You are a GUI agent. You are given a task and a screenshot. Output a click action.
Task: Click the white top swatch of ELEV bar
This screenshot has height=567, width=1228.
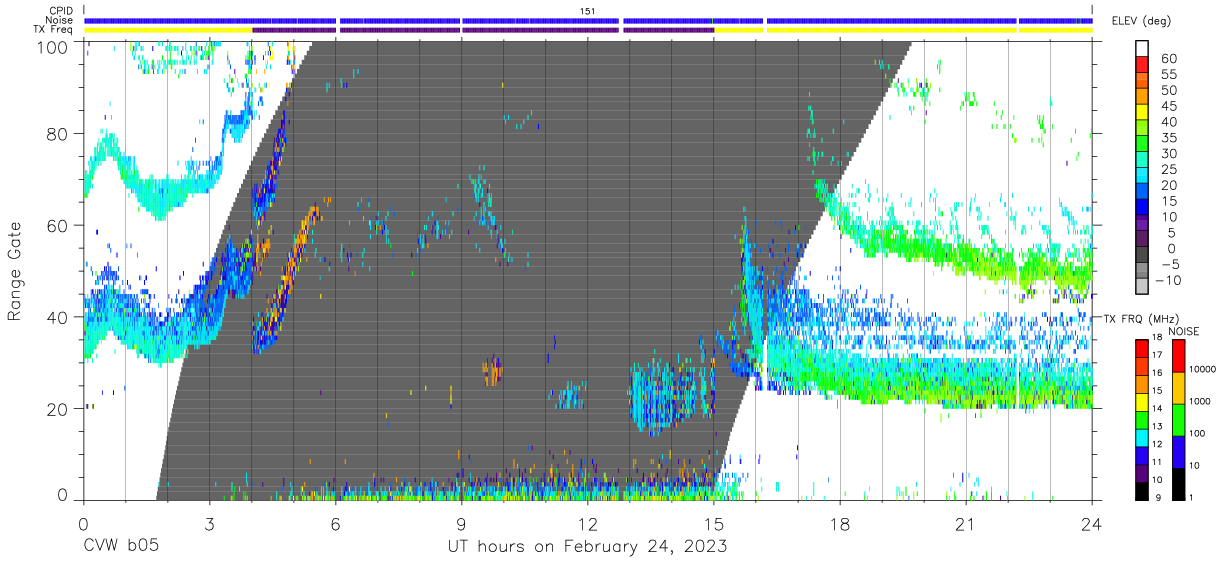tap(1142, 49)
